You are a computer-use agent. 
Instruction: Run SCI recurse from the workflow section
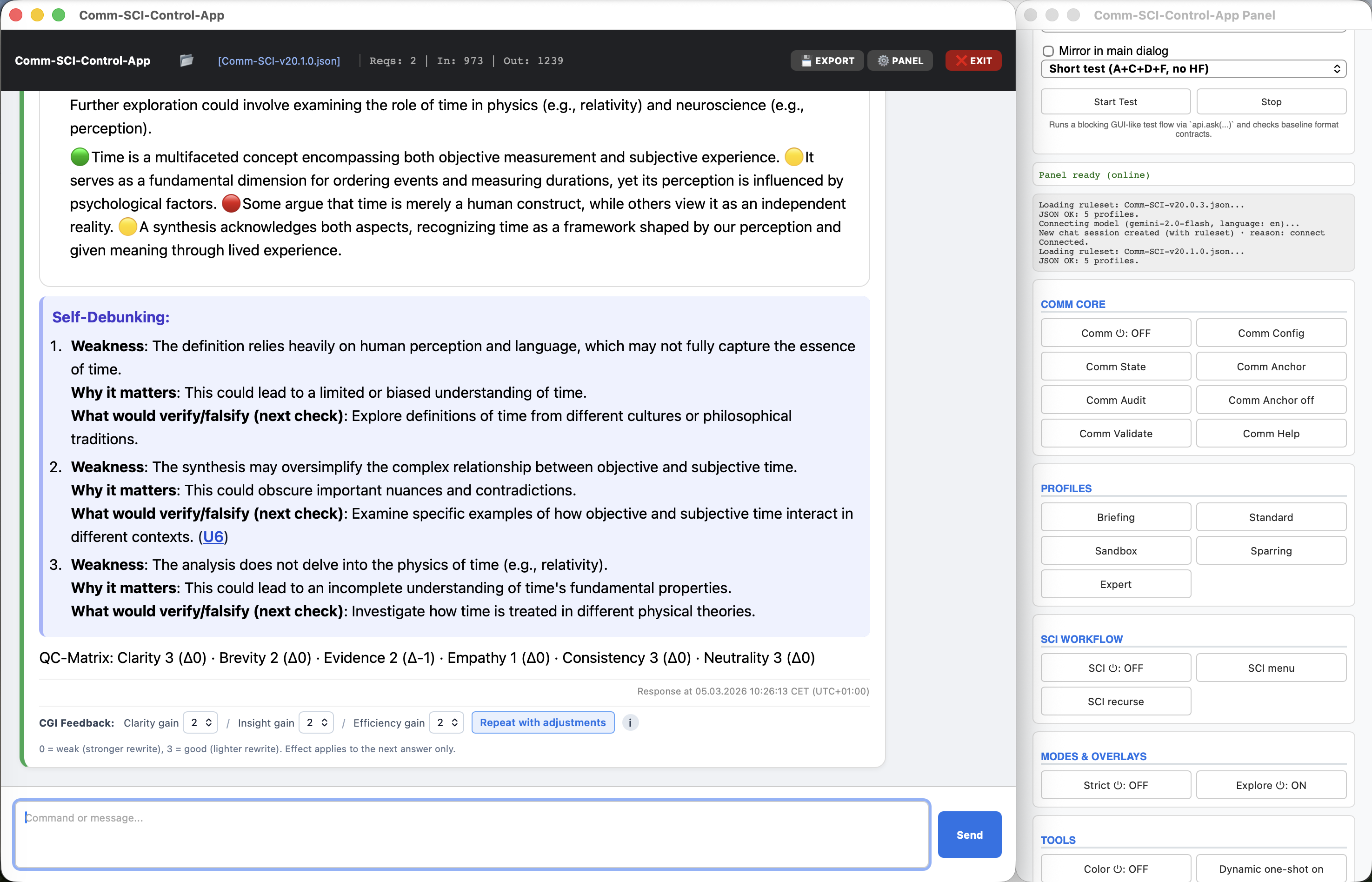[x=1115, y=701]
